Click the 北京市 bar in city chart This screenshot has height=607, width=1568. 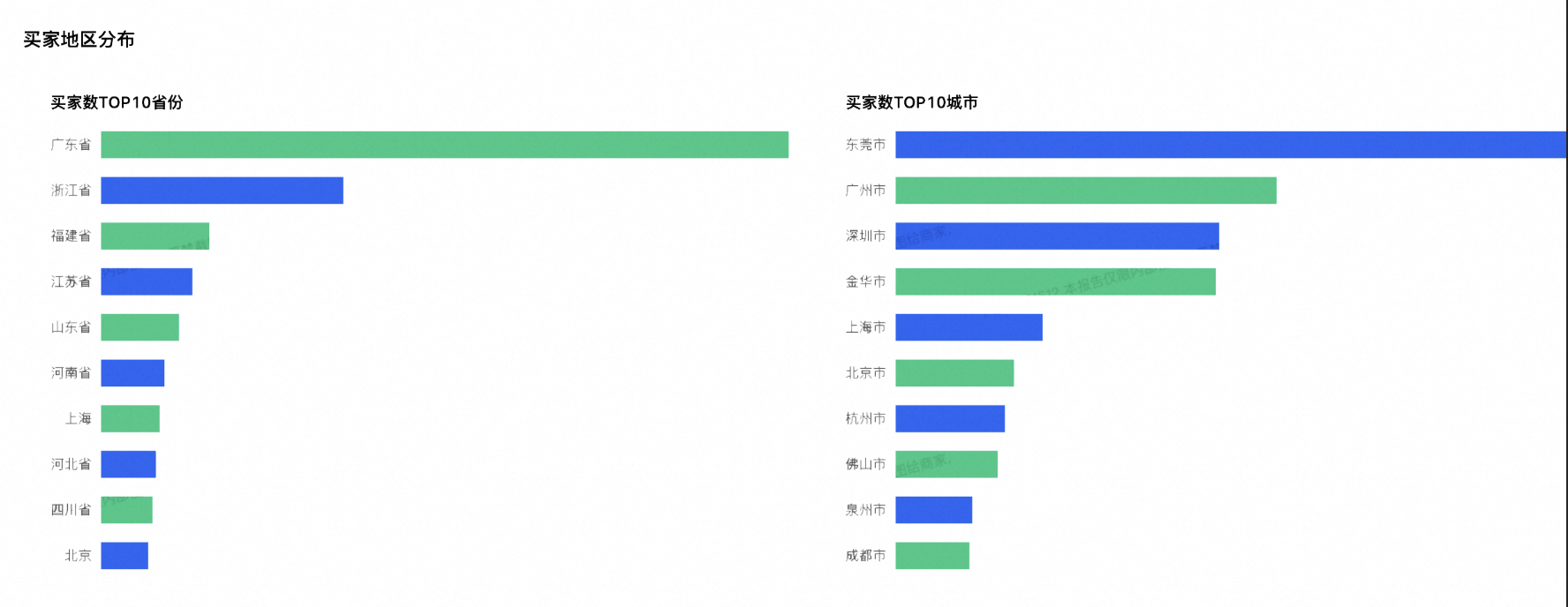(954, 373)
